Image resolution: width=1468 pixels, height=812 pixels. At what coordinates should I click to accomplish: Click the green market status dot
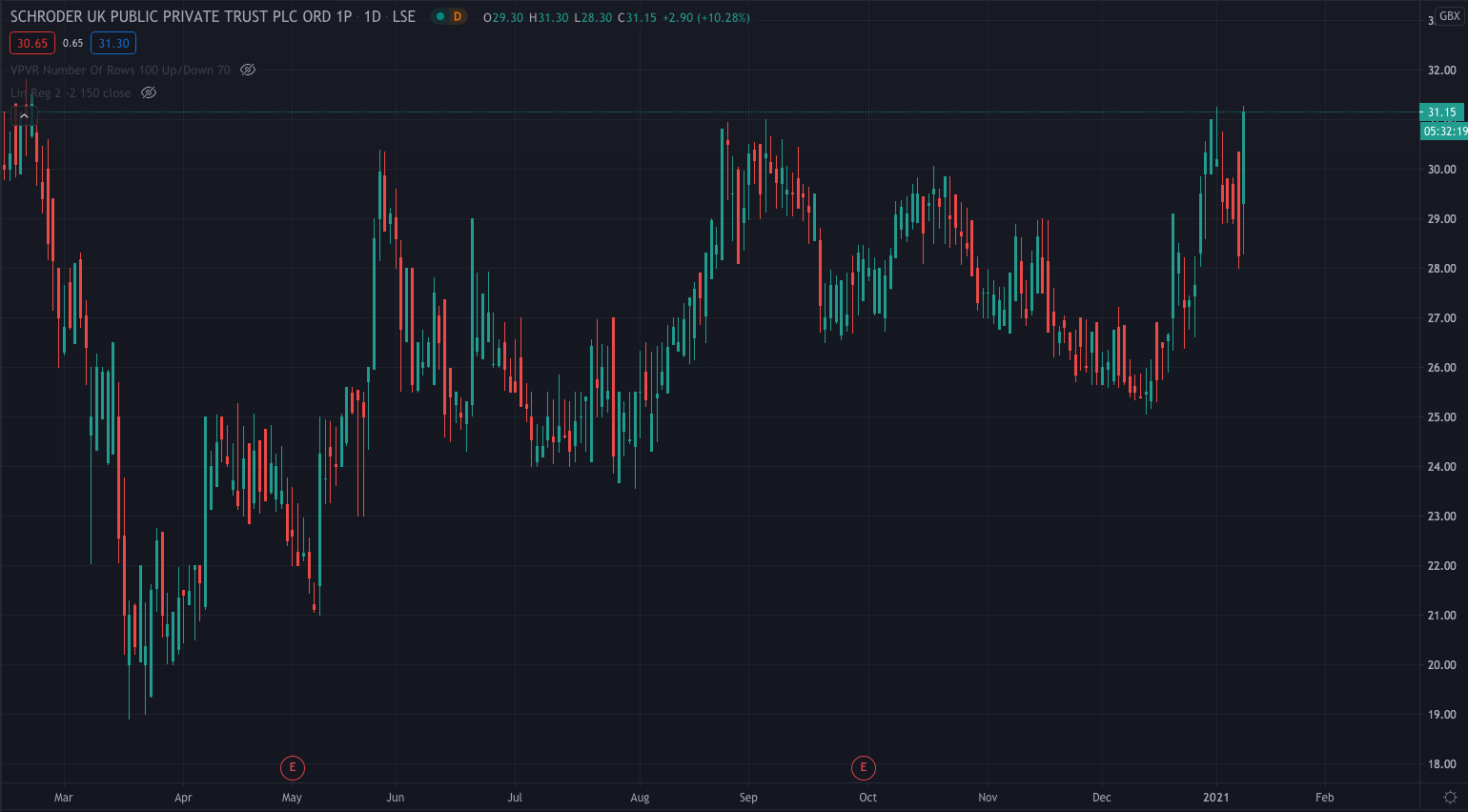(x=439, y=17)
